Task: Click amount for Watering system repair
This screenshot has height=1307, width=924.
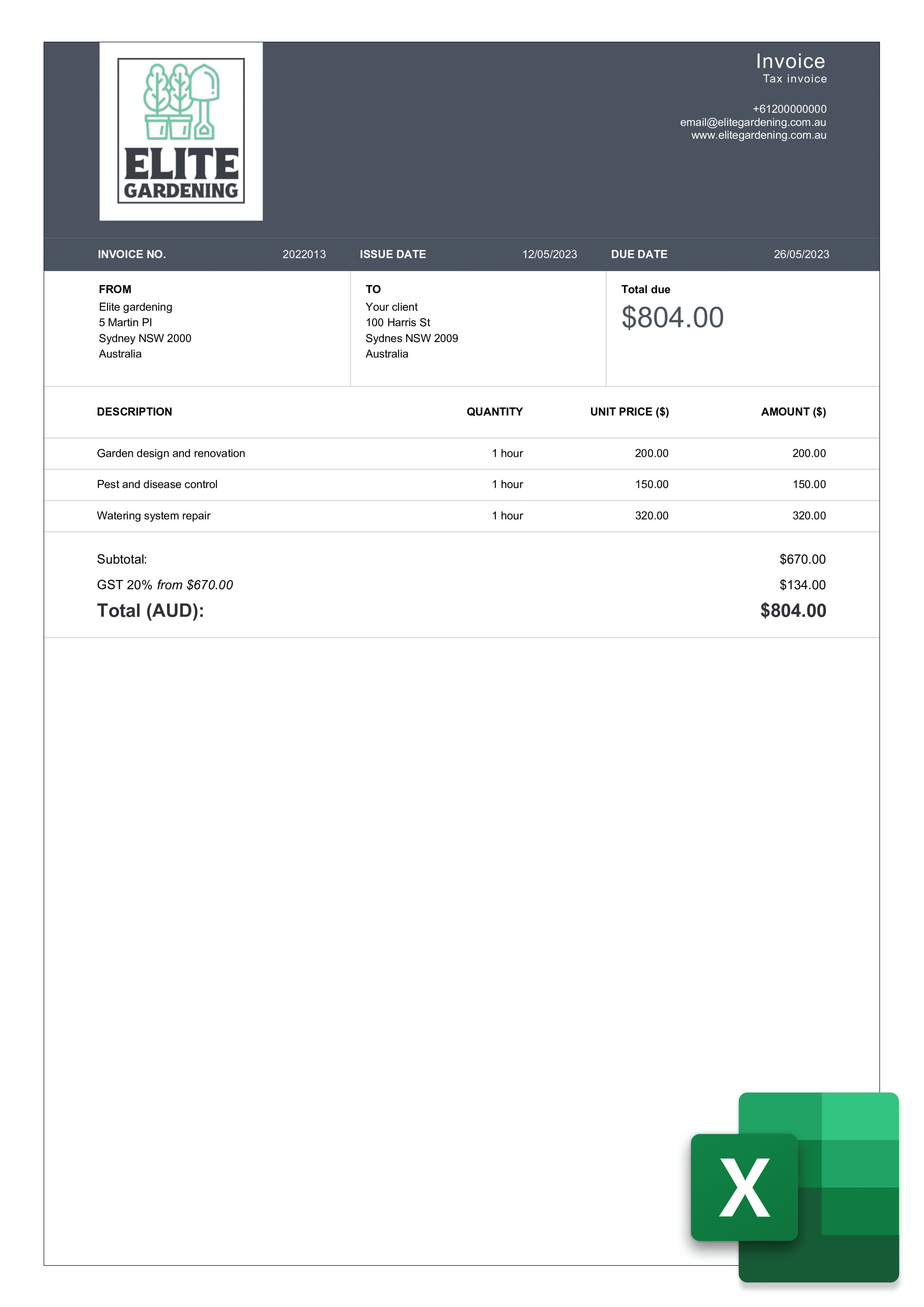Action: click(809, 516)
